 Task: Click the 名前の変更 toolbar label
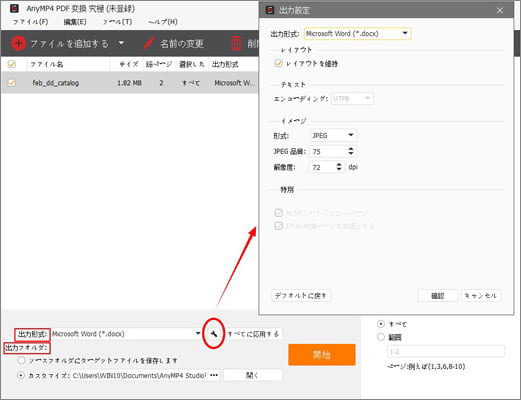182,44
